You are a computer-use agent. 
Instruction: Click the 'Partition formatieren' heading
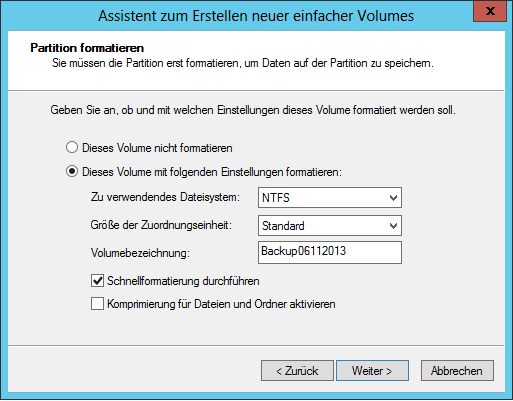[x=87, y=48]
